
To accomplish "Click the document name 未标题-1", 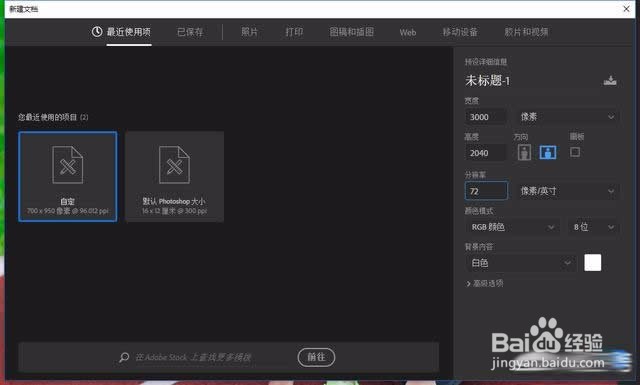I will pyautogui.click(x=487, y=80).
